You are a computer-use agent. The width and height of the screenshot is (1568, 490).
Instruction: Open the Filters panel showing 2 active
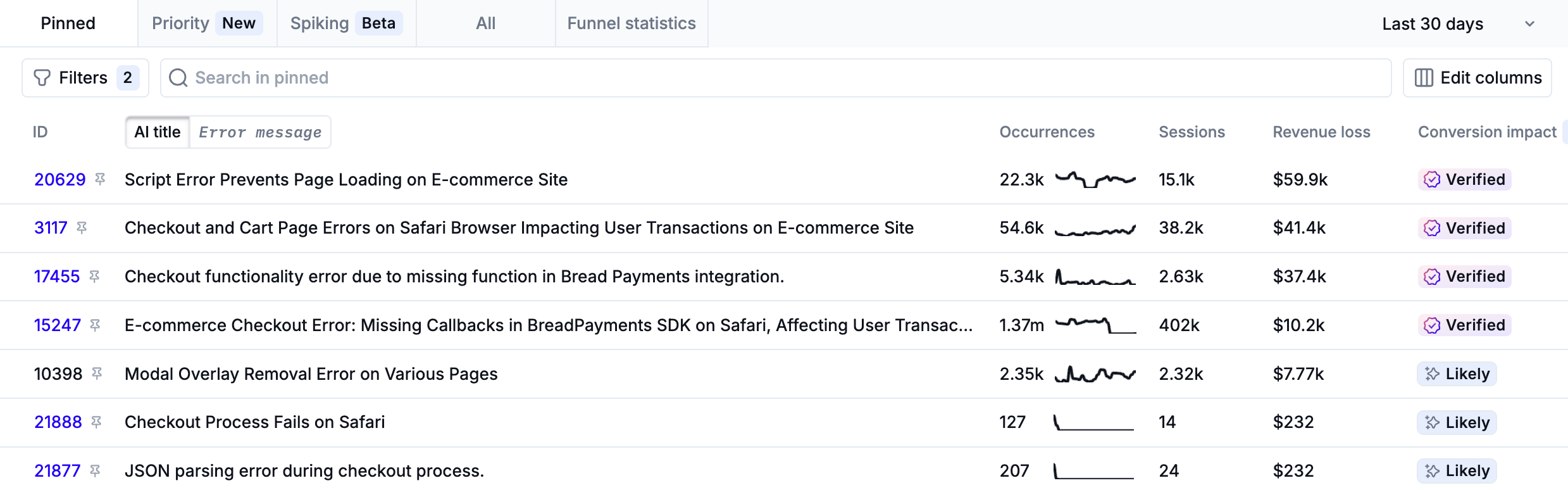pyautogui.click(x=85, y=78)
